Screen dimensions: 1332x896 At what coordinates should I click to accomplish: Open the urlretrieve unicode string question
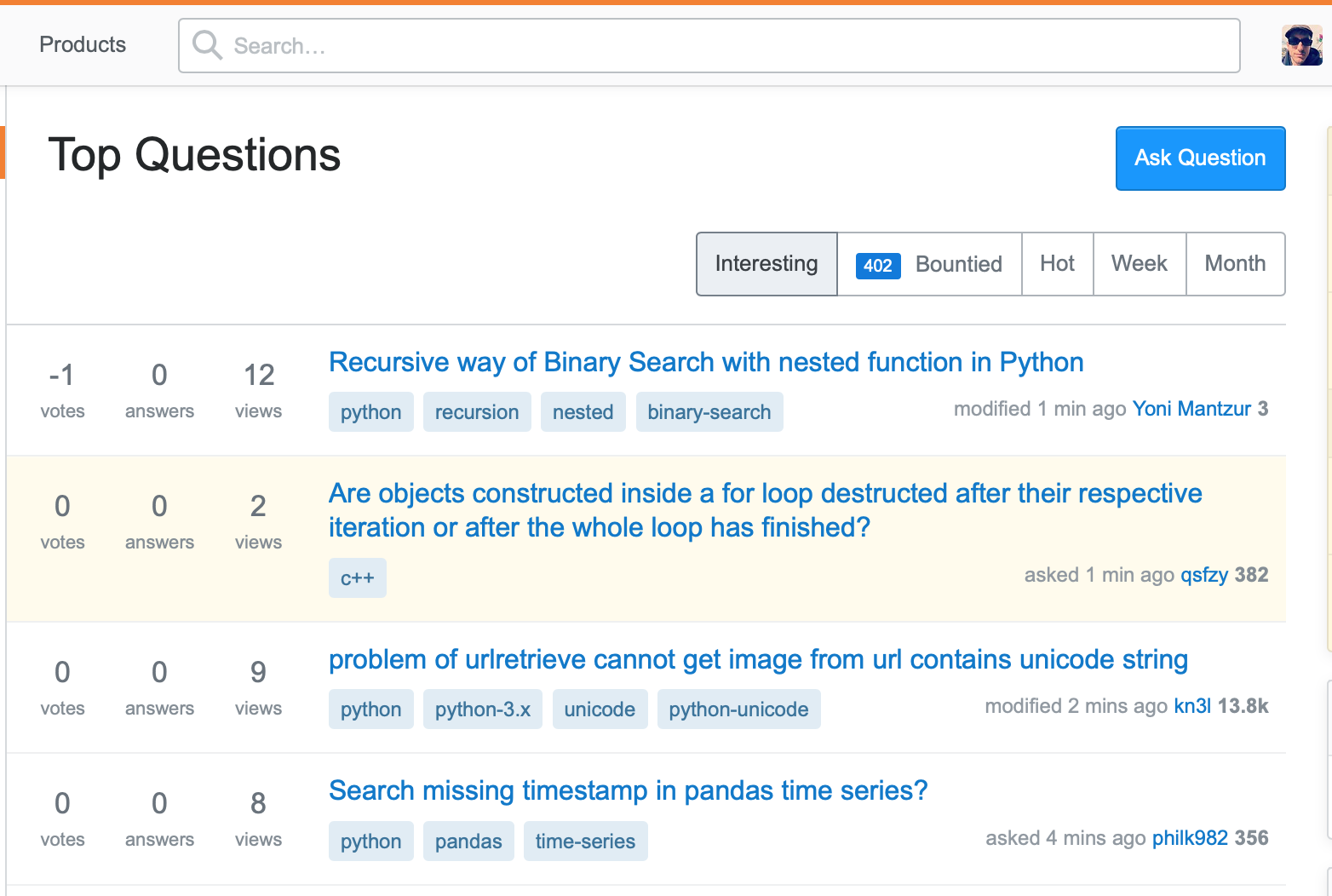pyautogui.click(x=757, y=659)
